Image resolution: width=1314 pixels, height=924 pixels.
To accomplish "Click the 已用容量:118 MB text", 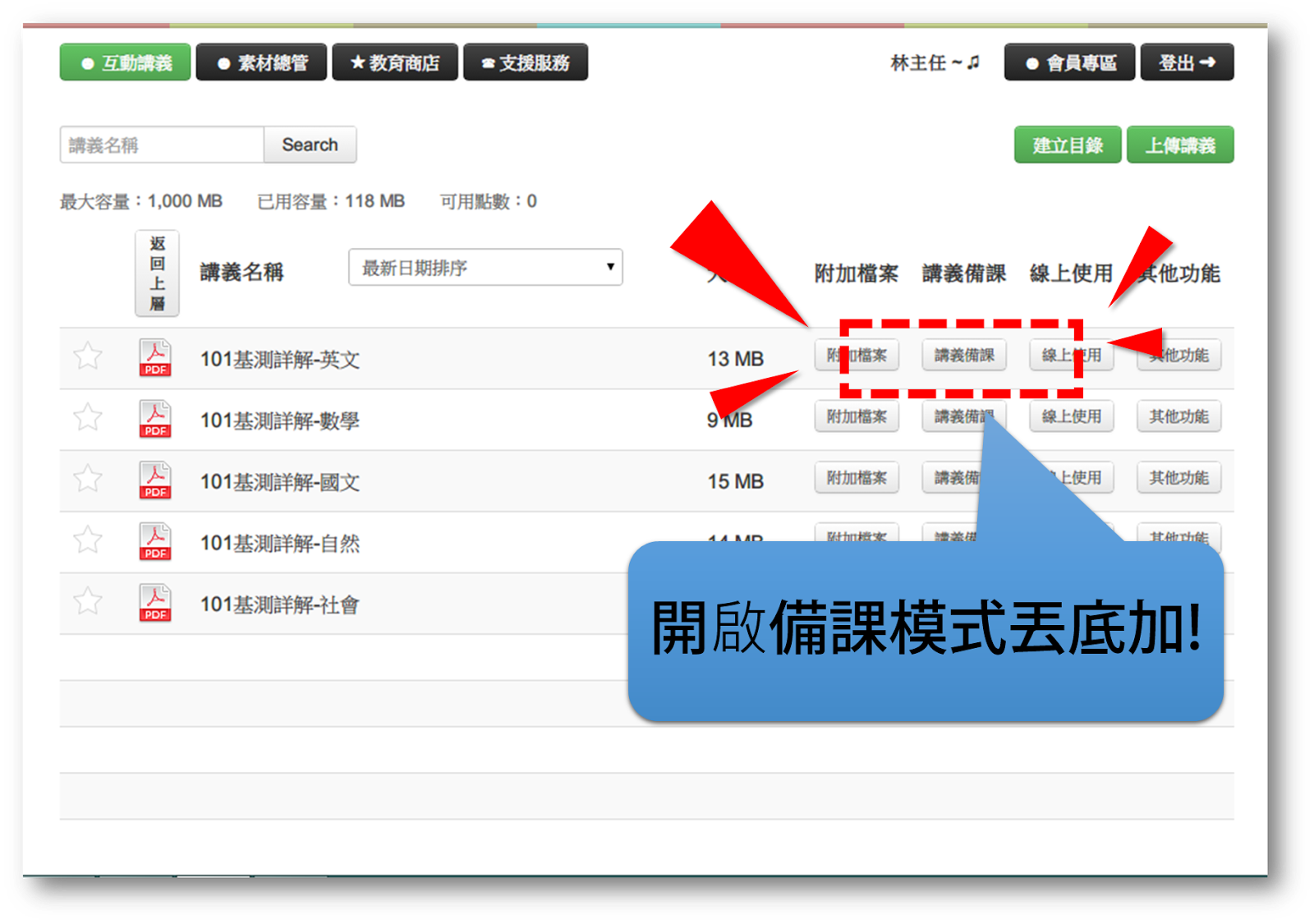I will (x=331, y=201).
